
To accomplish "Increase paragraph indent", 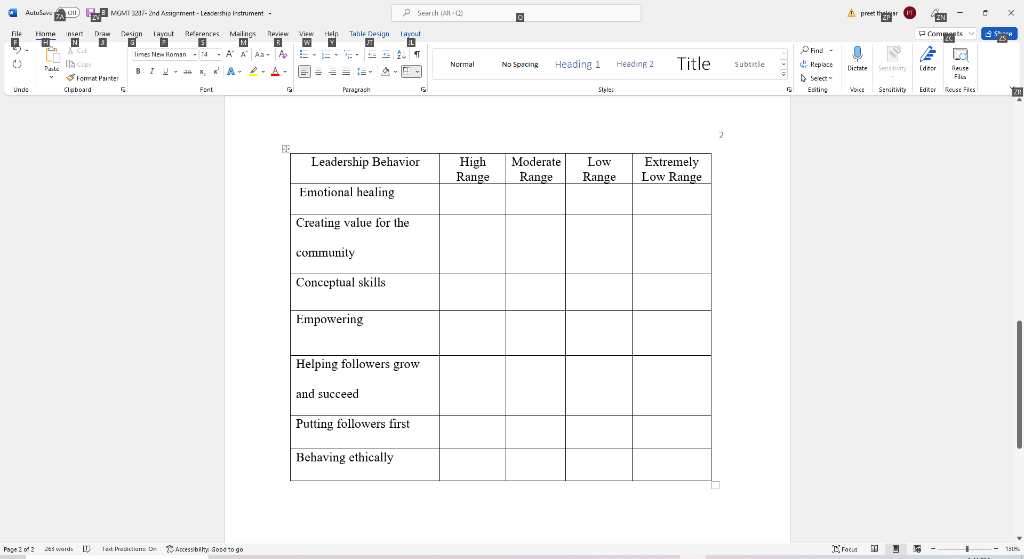I will (386, 54).
